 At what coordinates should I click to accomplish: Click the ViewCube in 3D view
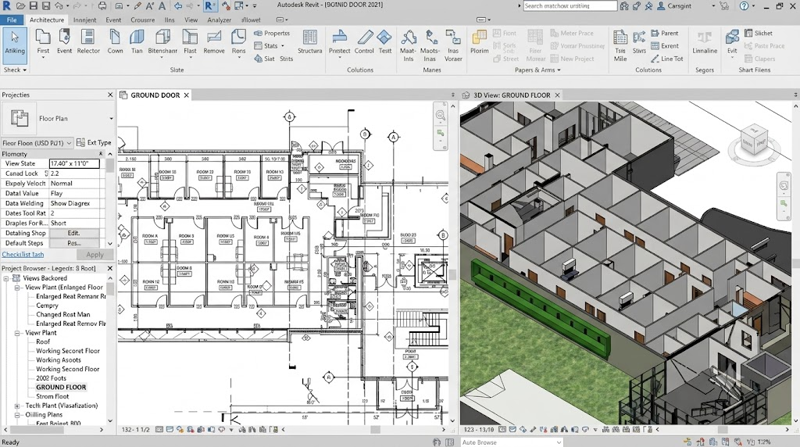(754, 141)
